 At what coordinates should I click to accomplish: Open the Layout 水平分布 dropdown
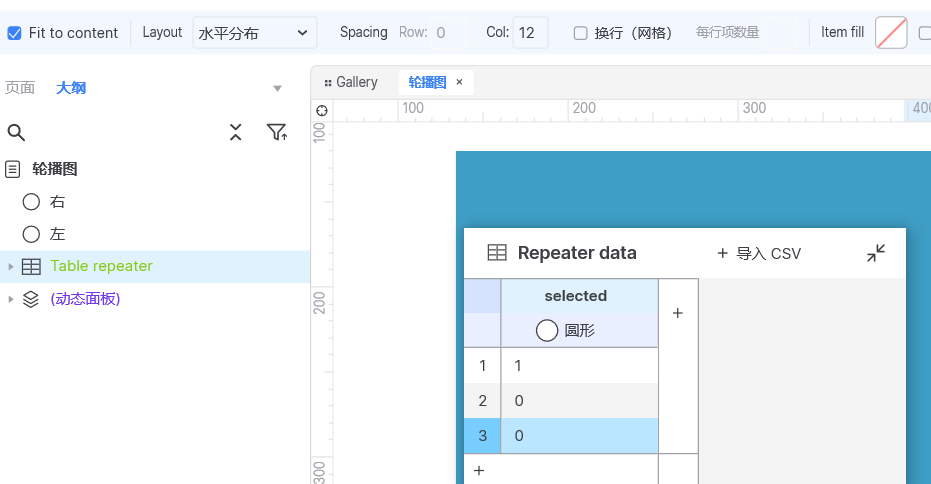[255, 33]
